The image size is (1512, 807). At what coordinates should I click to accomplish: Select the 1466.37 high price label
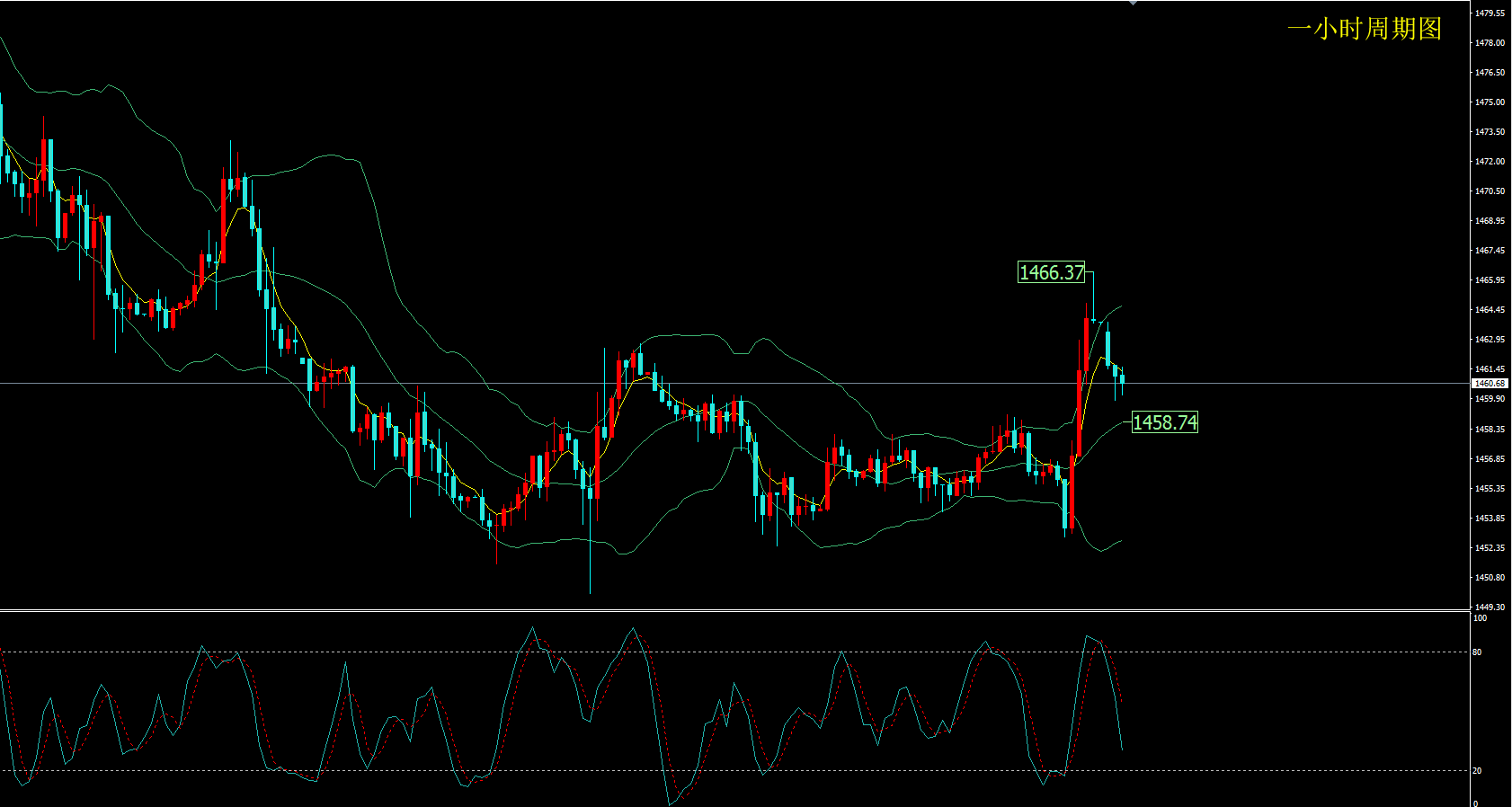1052,272
